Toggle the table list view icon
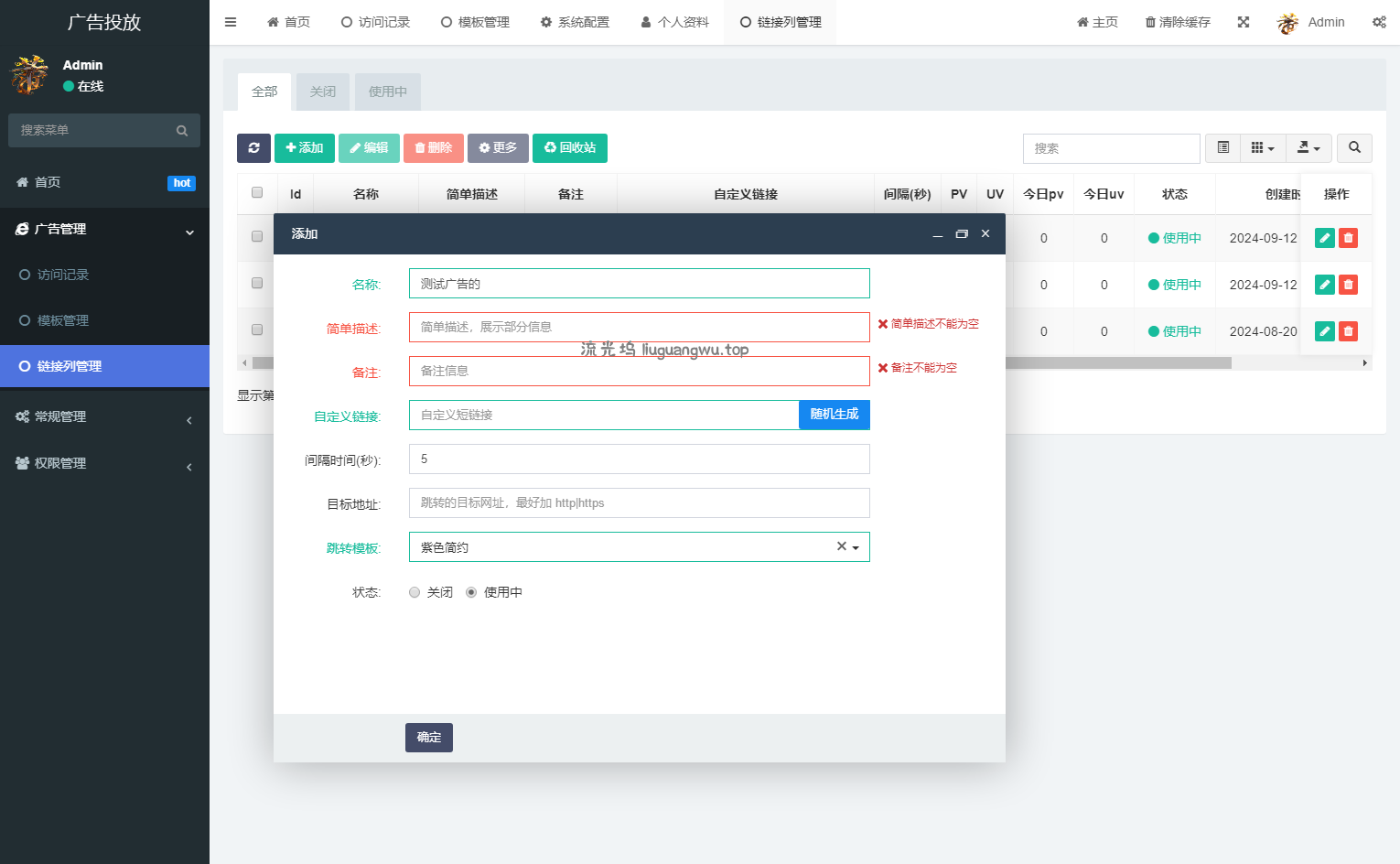Viewport: 1400px width, 864px height. click(1222, 148)
